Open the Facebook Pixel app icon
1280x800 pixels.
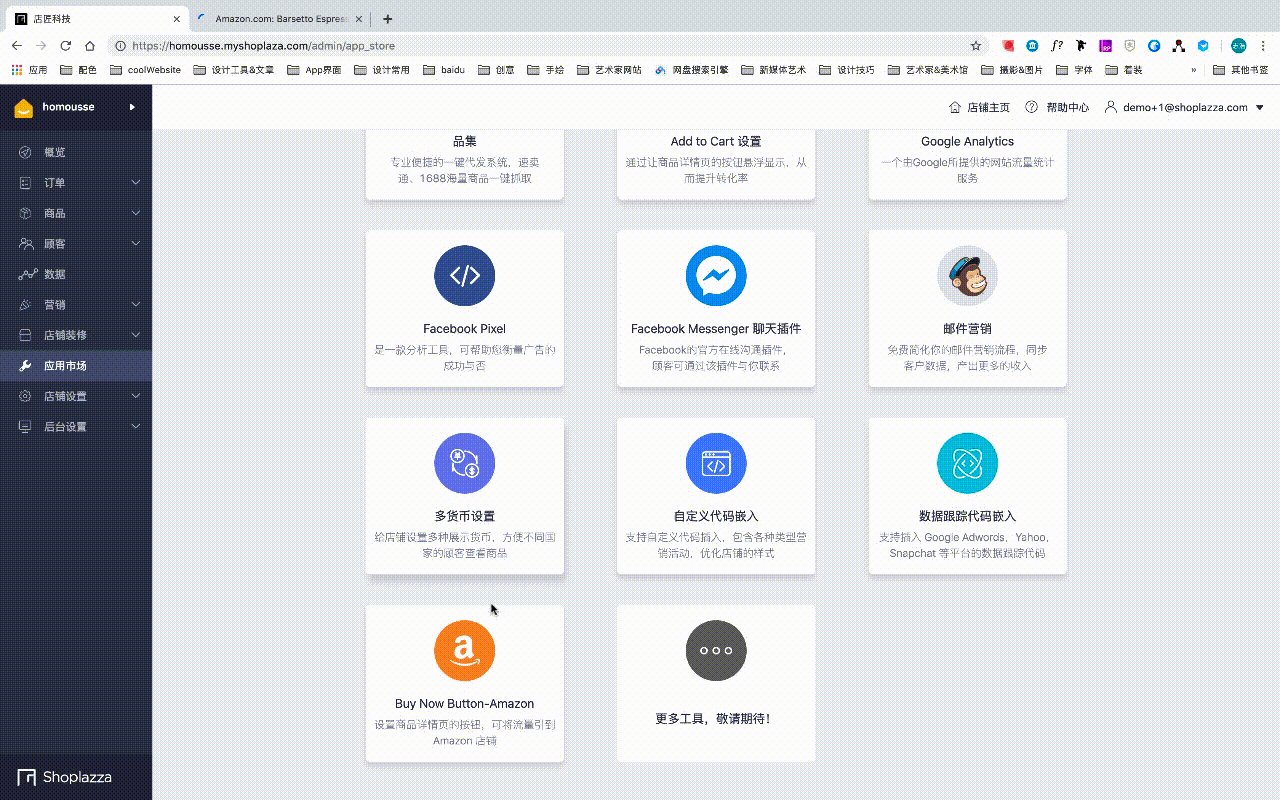(464, 276)
